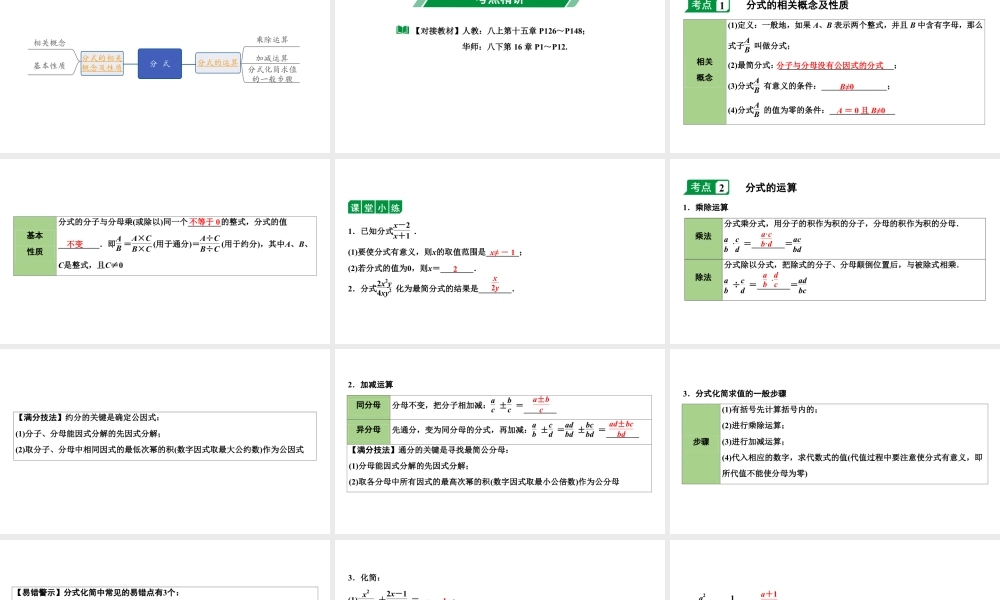Click the 考点 1 green badge
Image resolution: width=1000 pixels, height=600 pixels.
coord(708,6)
